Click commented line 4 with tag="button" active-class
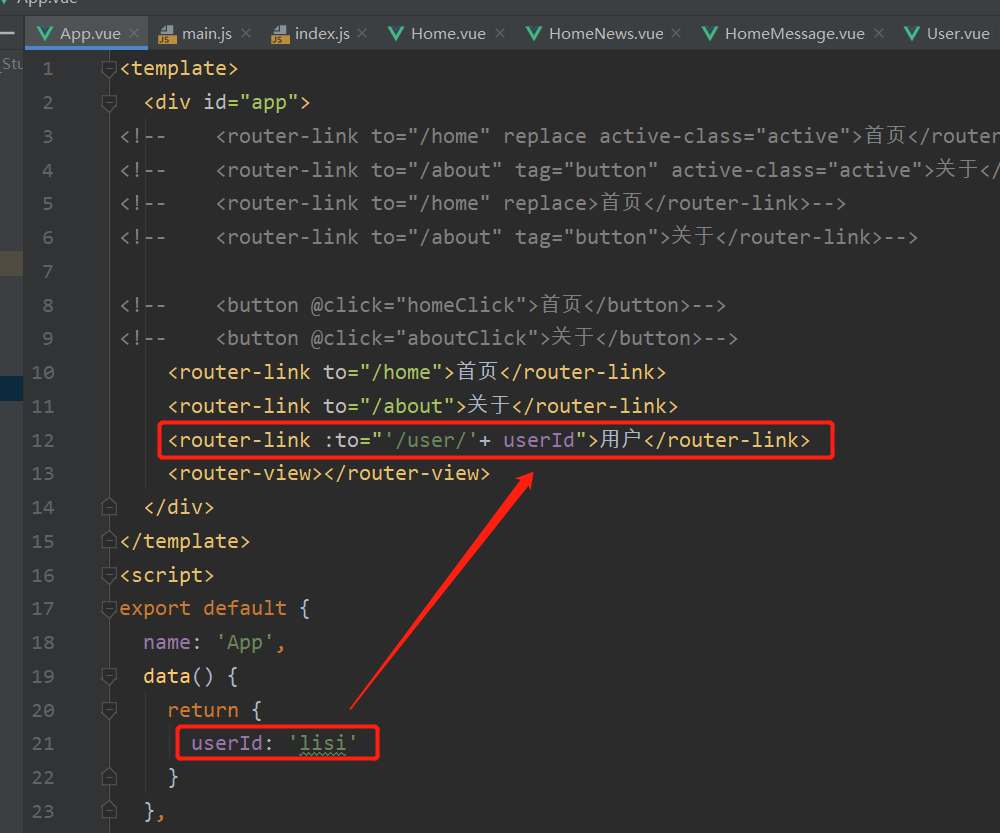The width and height of the screenshot is (1000, 833). 560,170
